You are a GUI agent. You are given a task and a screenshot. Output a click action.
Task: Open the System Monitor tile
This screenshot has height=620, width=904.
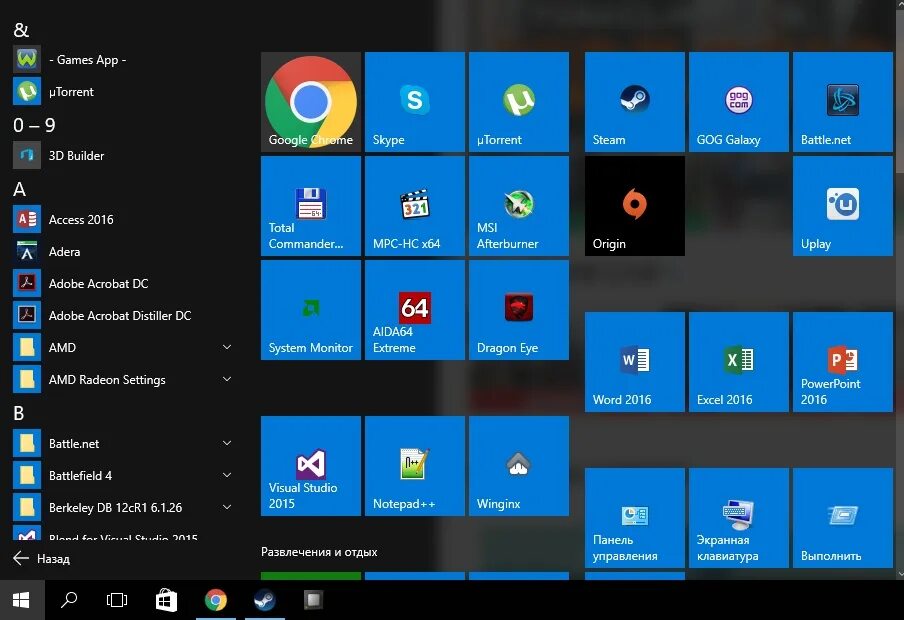coord(311,310)
